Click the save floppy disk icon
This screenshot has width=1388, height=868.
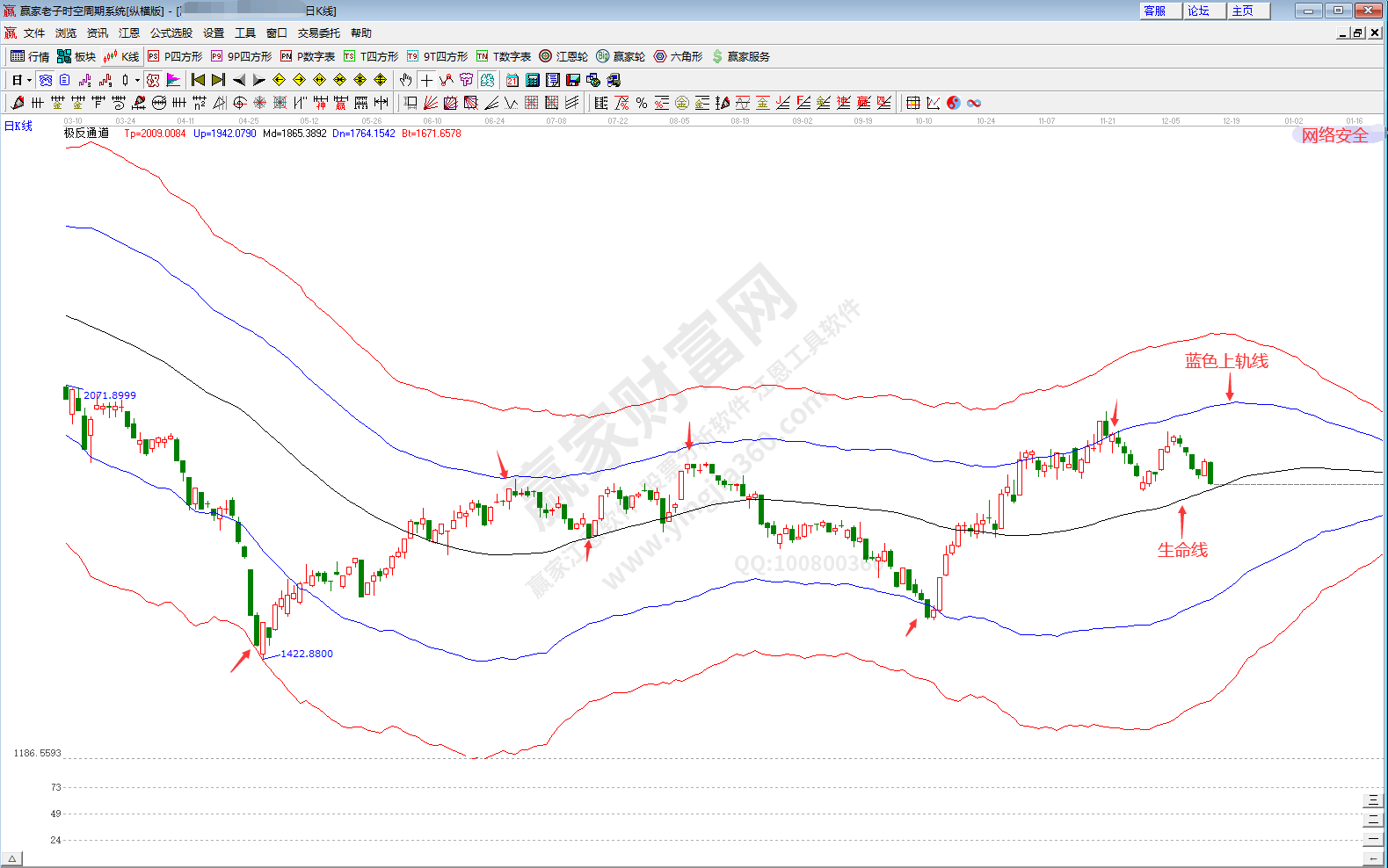coord(573,80)
